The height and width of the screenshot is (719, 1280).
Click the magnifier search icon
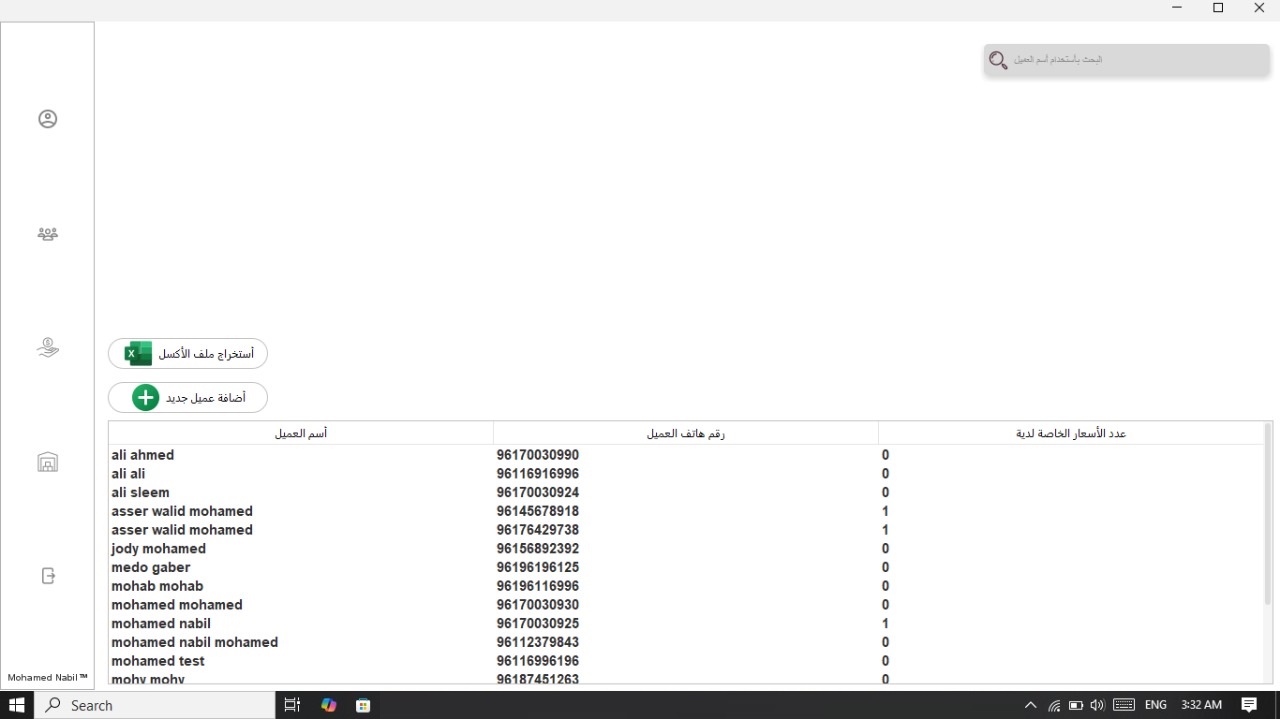997,60
